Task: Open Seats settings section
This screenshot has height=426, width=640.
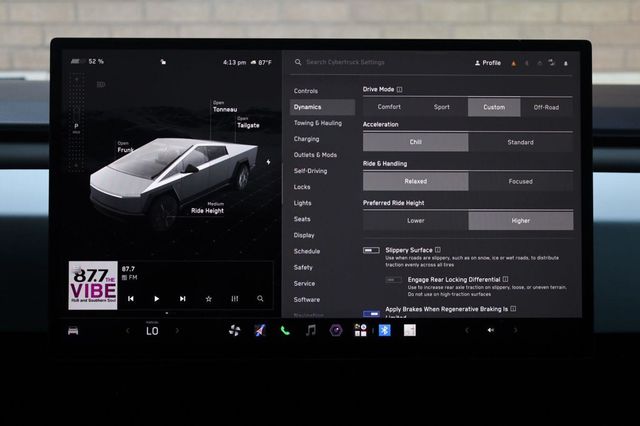Action: [322, 219]
